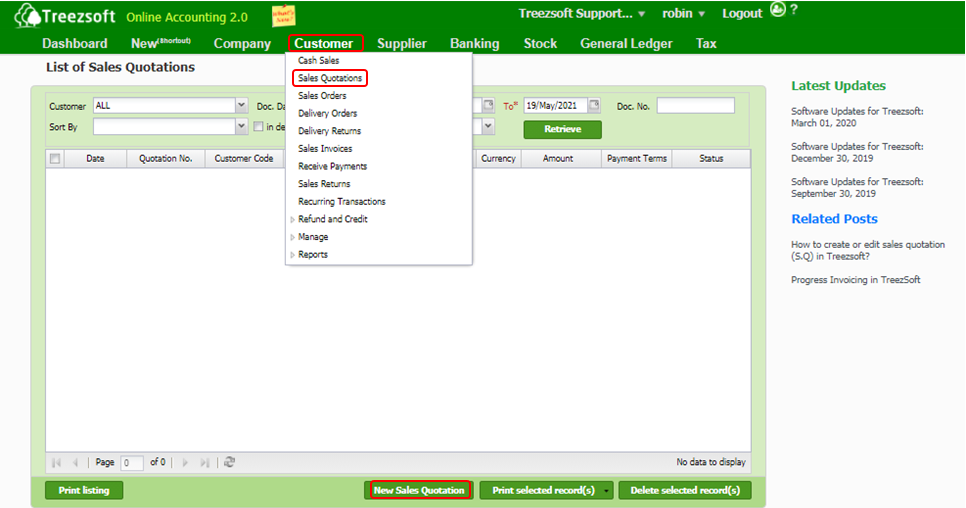
Task: Click the Treezsoft tree logo
Action: [28, 16]
